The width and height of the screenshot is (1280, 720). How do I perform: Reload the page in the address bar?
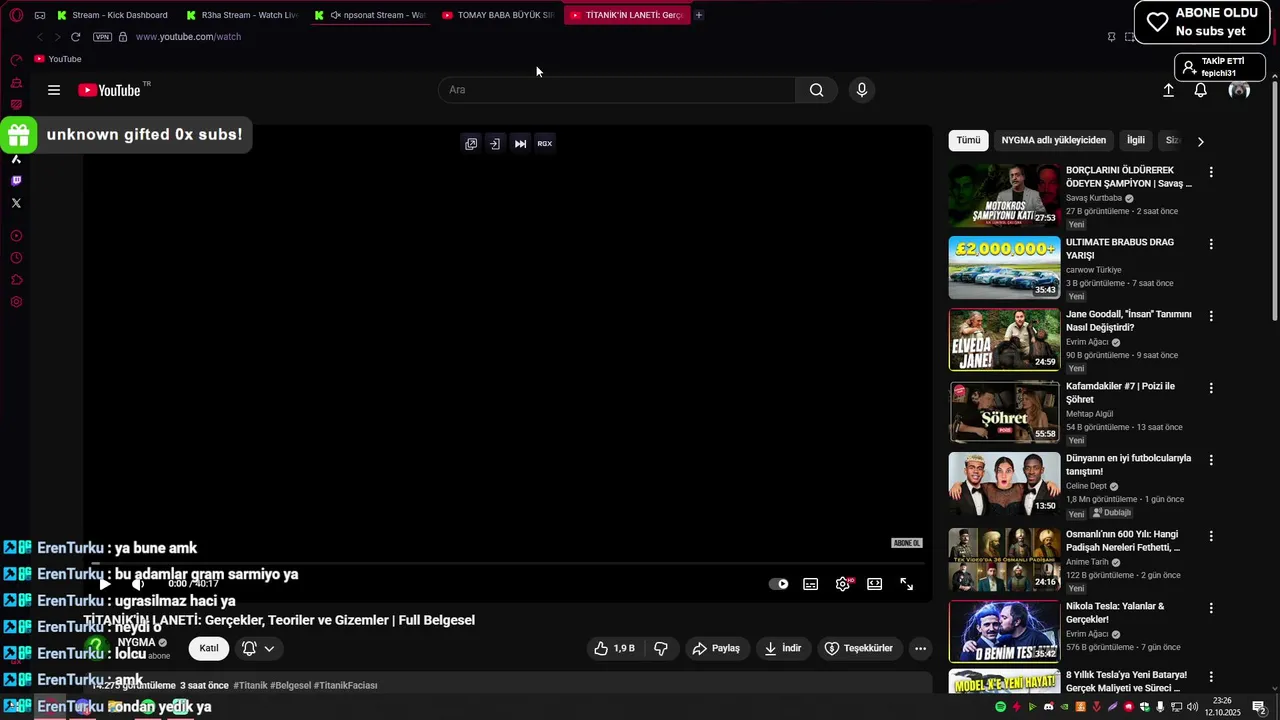point(75,37)
